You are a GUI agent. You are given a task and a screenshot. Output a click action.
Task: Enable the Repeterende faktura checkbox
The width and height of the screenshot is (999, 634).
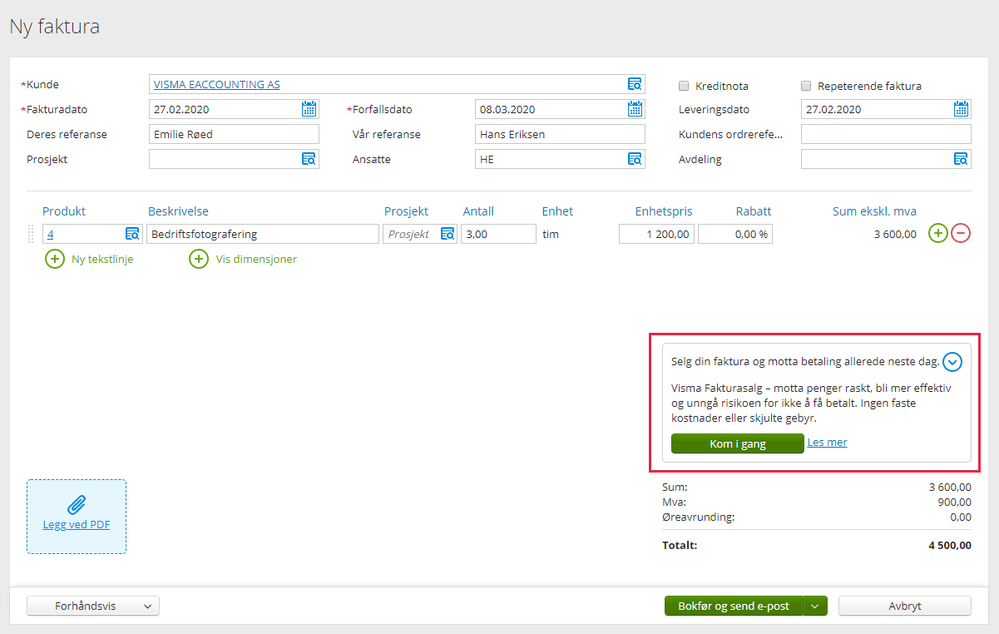point(806,85)
